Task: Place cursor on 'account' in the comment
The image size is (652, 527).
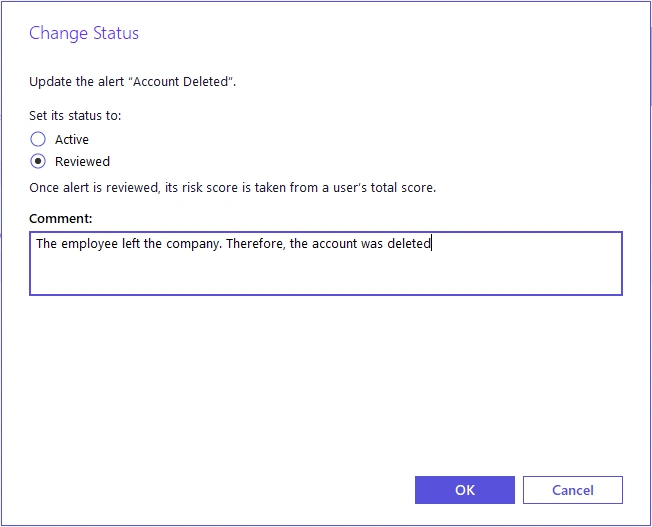Action: pyautogui.click(x=334, y=243)
